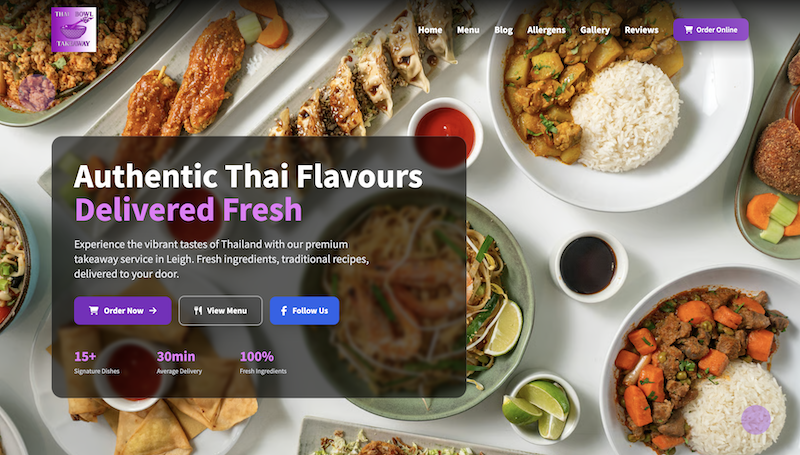Open the Reviews page
800x455 pixels.
(x=641, y=30)
